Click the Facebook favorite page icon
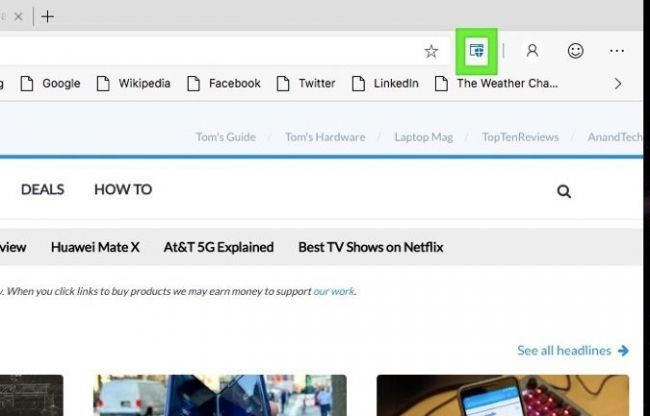This screenshot has width=650, height=416. coord(194,83)
